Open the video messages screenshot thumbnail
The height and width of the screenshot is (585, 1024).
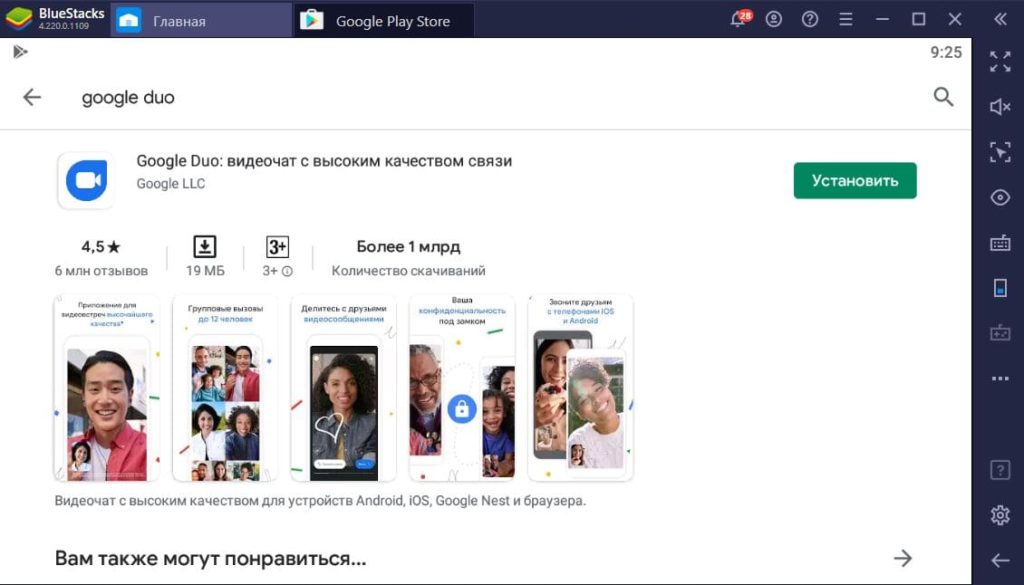344,388
